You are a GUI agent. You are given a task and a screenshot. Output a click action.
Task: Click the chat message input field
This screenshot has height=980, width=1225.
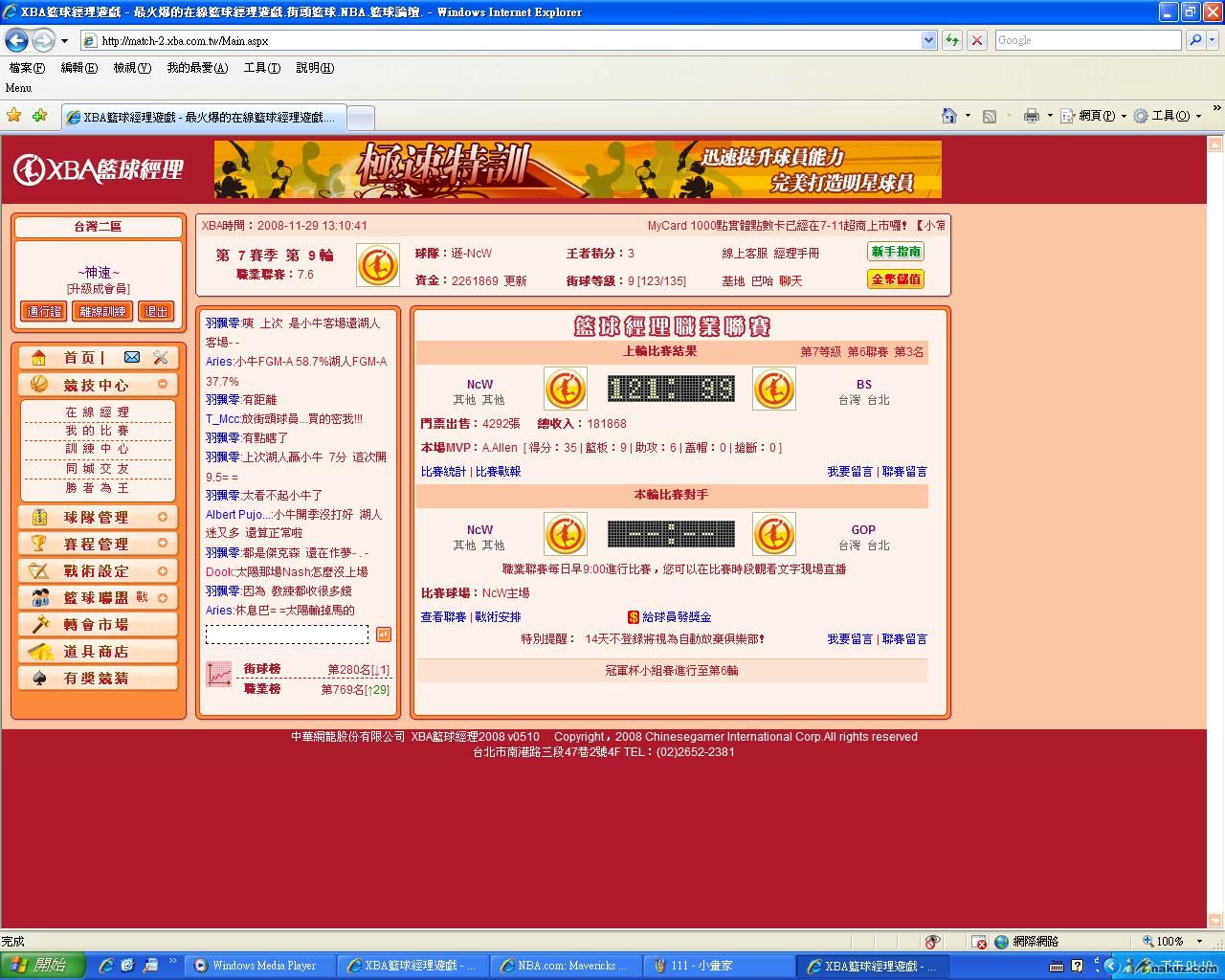(286, 635)
